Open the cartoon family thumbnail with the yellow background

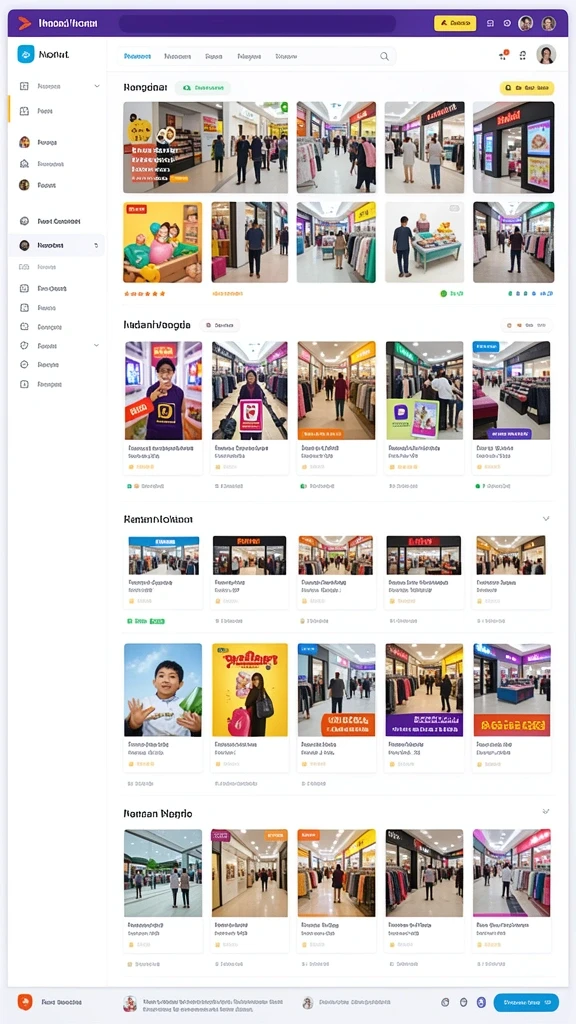pos(163,242)
